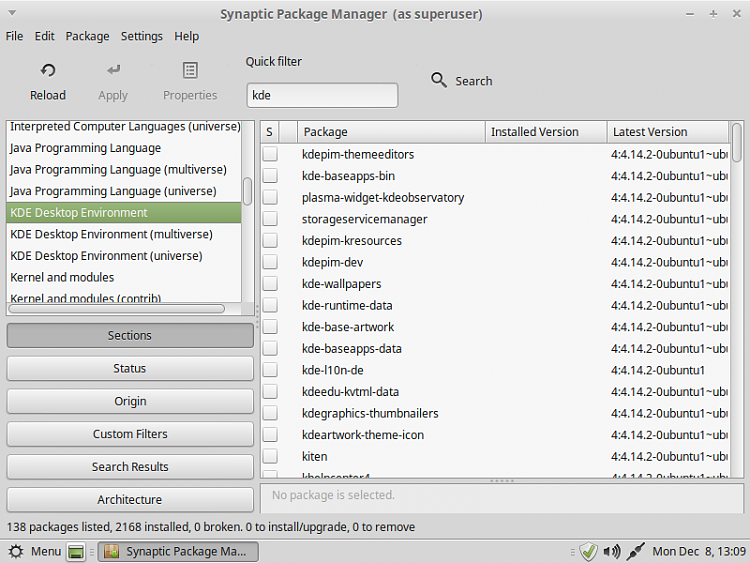Screen dimensions: 750x563
Task: Open the window menu arrow in title bar
Action: pyautogui.click(x=12, y=13)
